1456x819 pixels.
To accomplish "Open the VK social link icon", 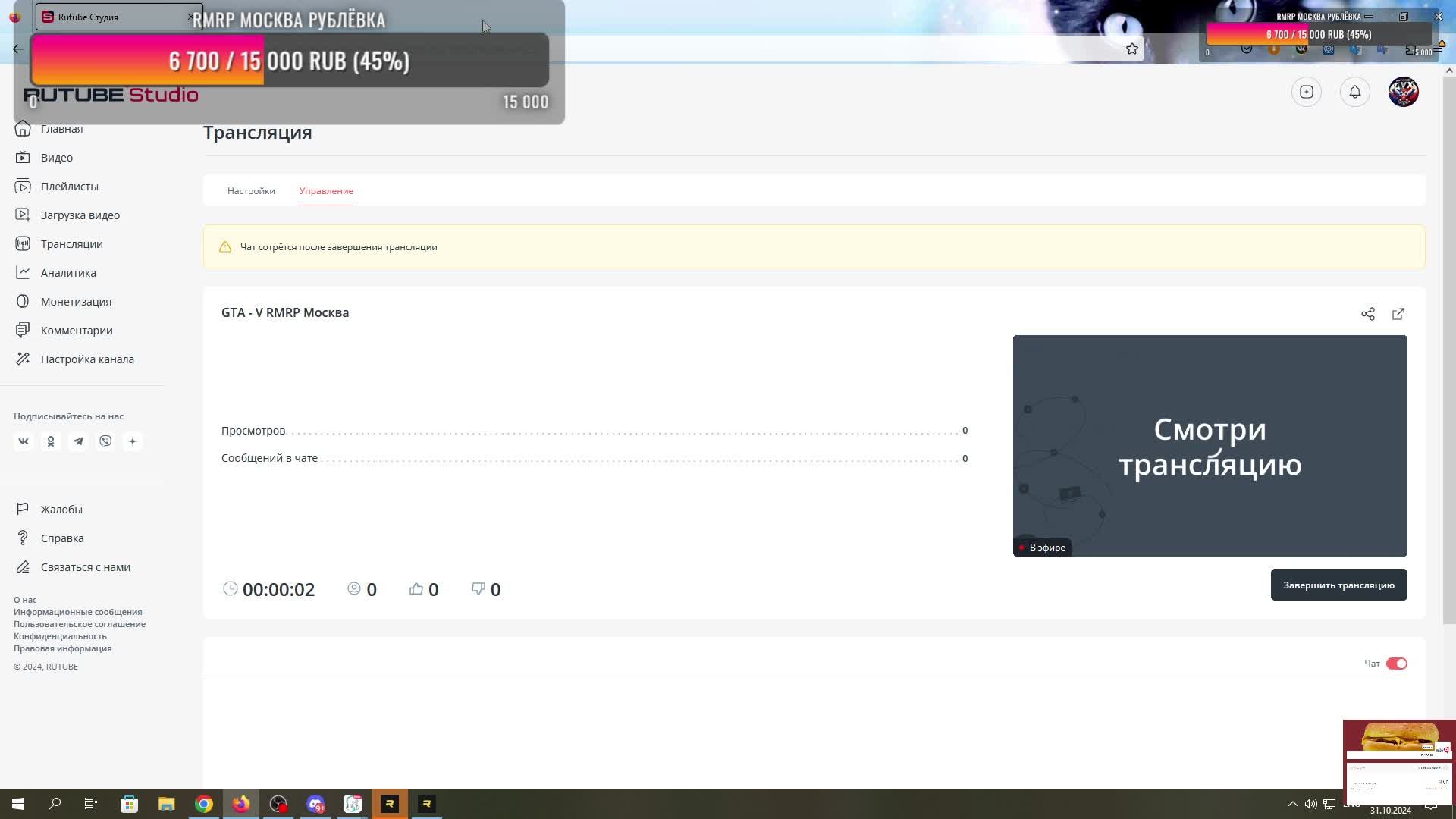I will (x=24, y=441).
